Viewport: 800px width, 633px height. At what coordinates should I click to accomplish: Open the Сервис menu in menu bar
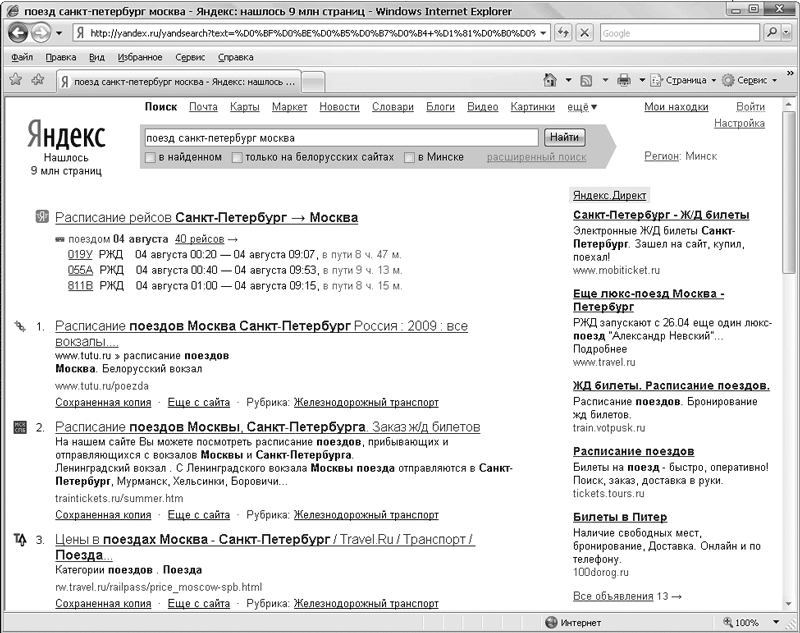(189, 57)
